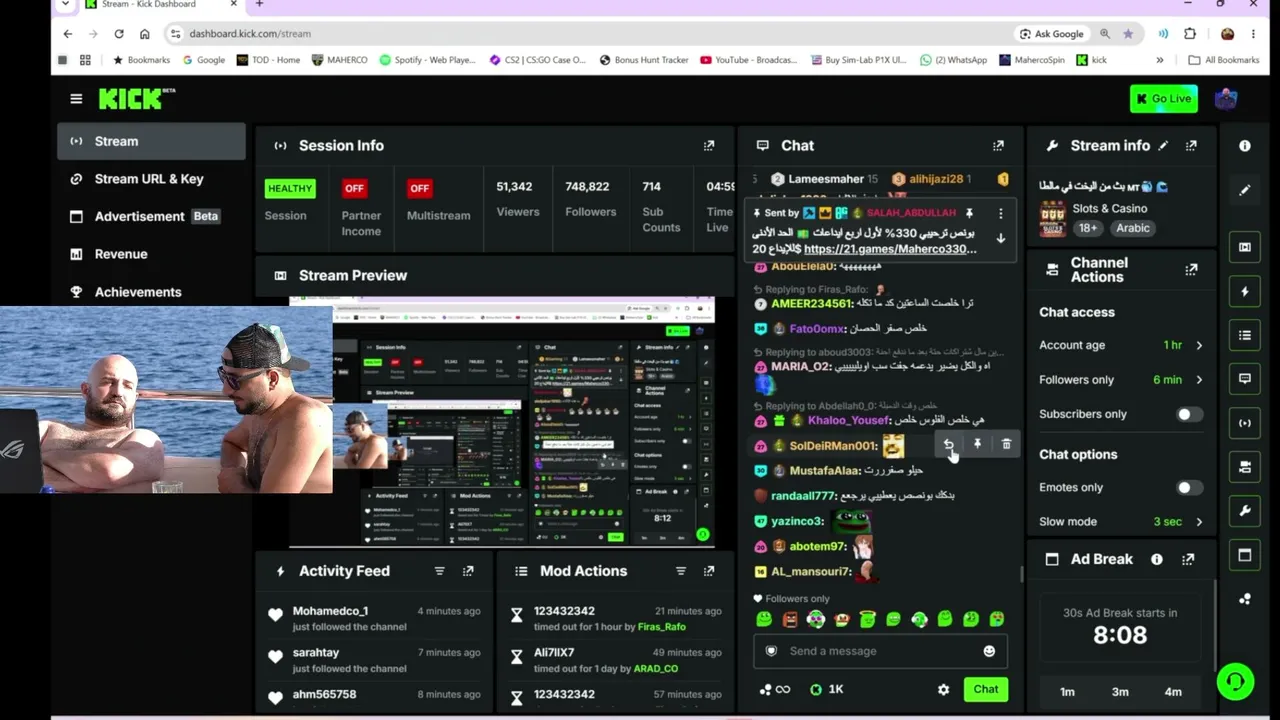Toggle Emotes only chat option
Viewport: 1280px width, 720px height.
point(1188,488)
